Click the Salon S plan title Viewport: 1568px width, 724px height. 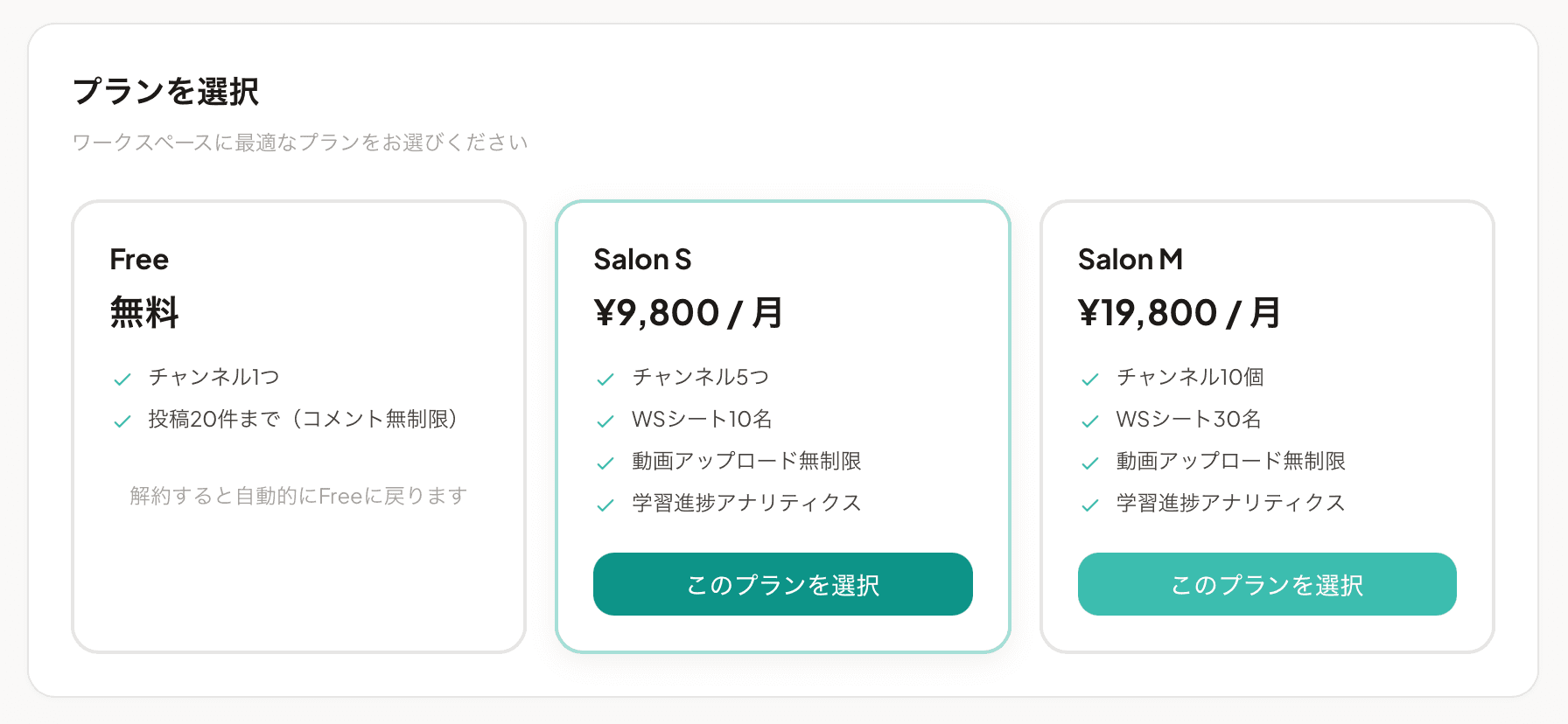(x=643, y=260)
